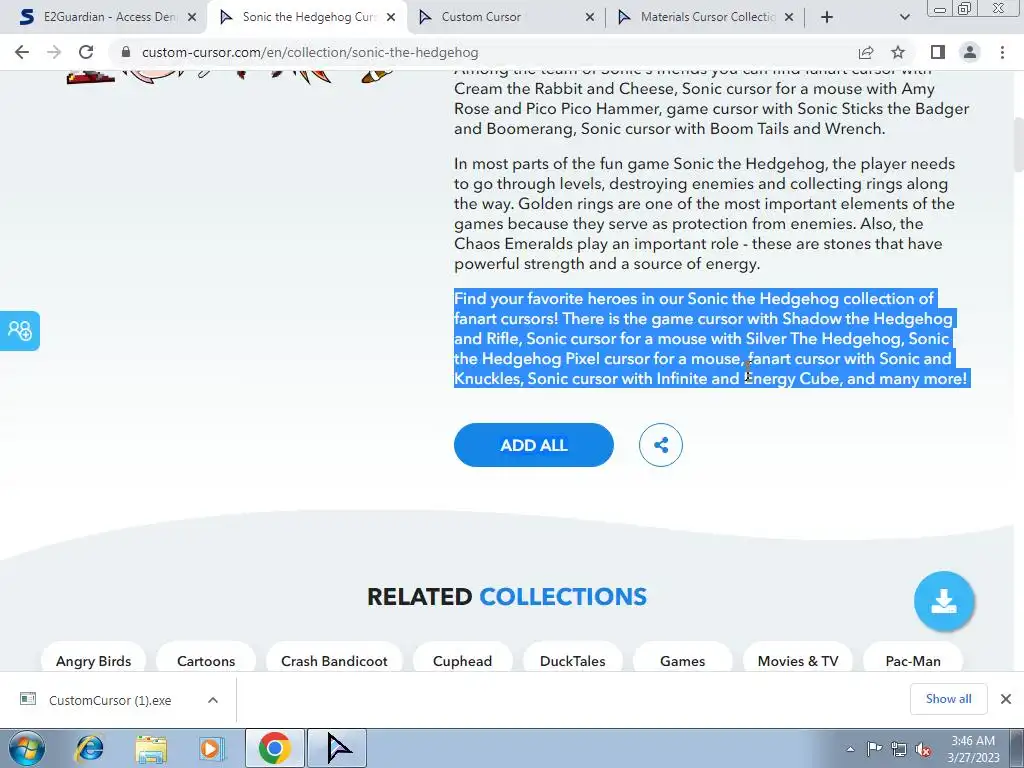Click Show all downloads

point(948,699)
